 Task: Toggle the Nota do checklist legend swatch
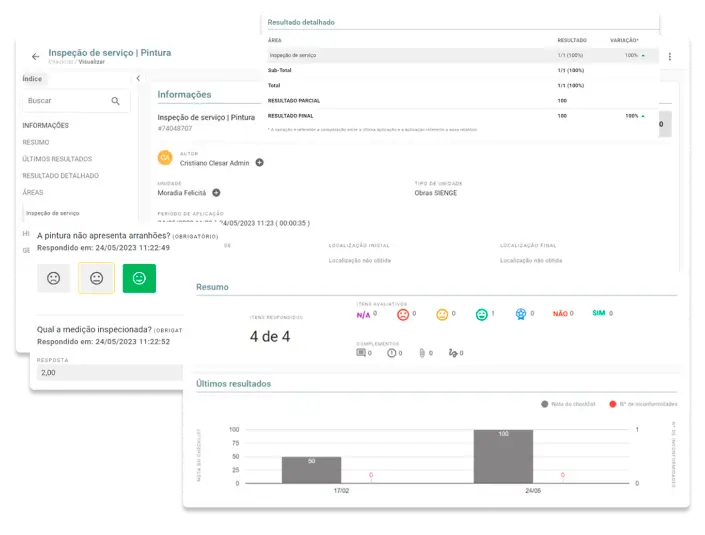click(544, 404)
